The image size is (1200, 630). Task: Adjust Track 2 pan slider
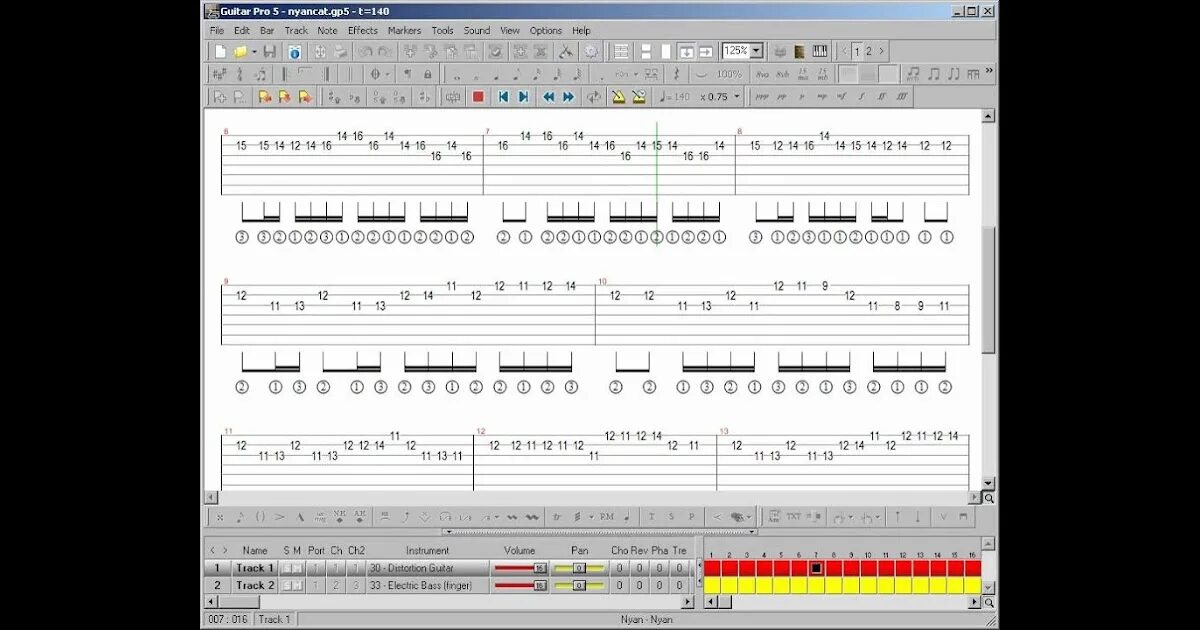coord(579,586)
